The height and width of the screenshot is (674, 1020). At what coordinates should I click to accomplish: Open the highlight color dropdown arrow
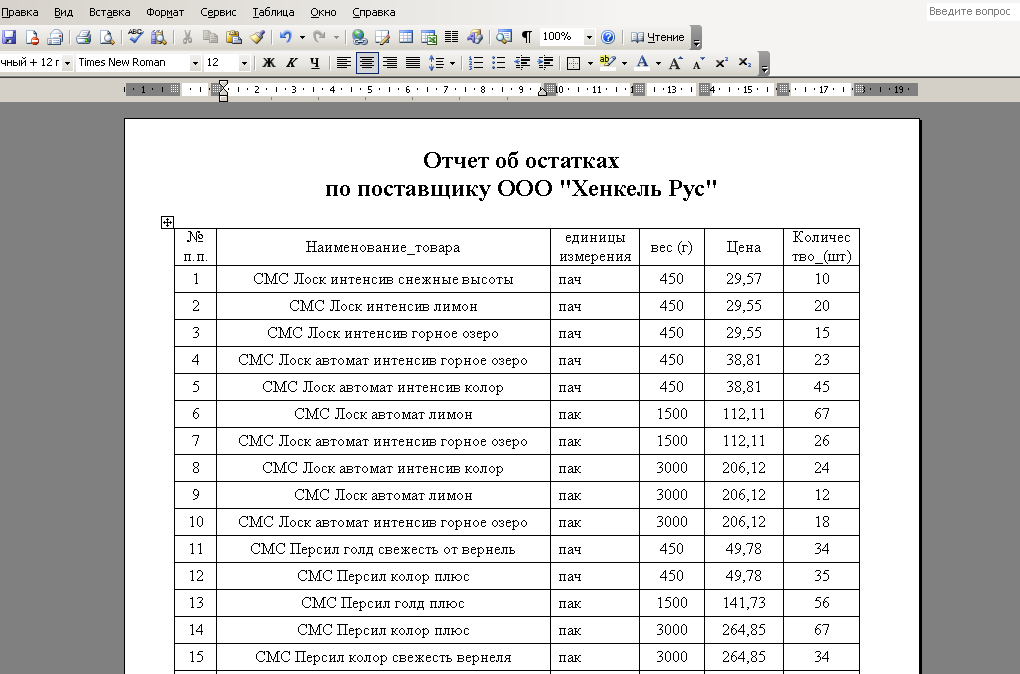coord(624,62)
